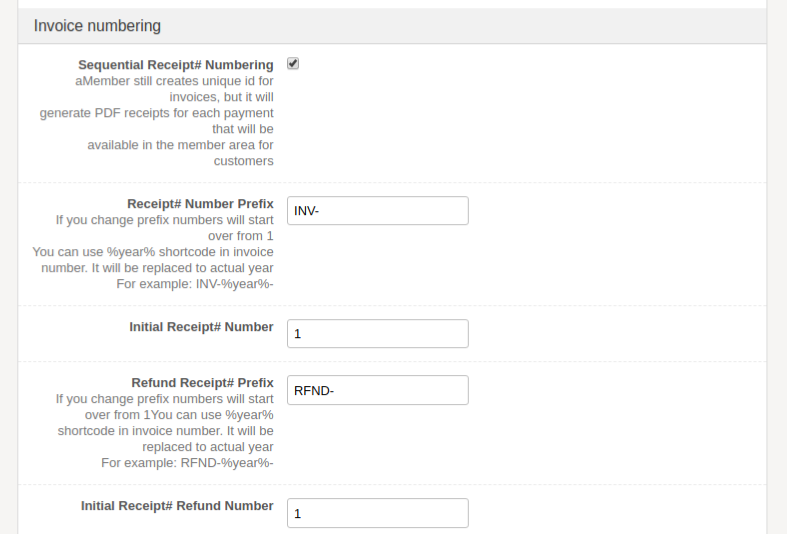Focus the Initial Receipt# Number input
The image size is (787, 534).
(x=377, y=334)
